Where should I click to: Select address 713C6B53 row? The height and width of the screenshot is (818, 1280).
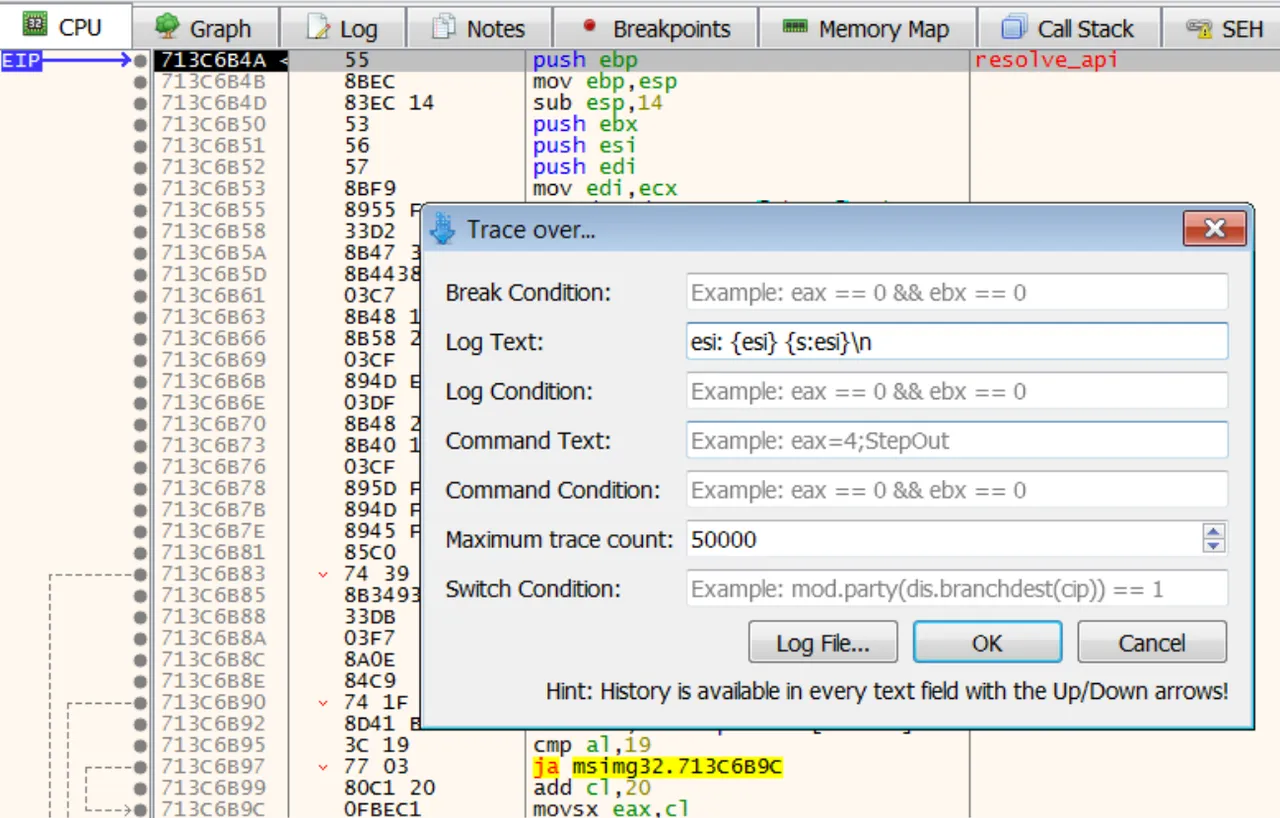[213, 188]
